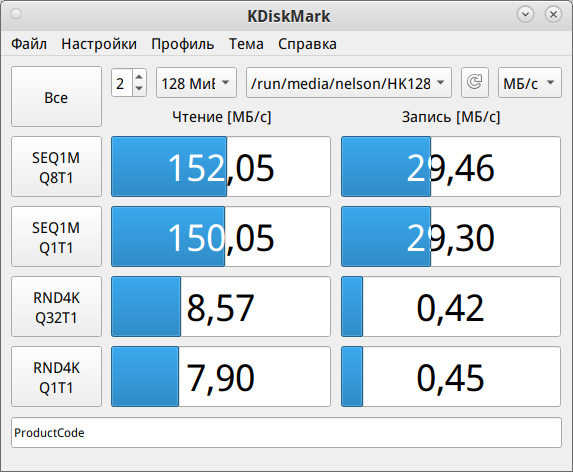Screen dimensions: 573x472
Task: Click the 29,30 write result bar
Action: click(451, 236)
